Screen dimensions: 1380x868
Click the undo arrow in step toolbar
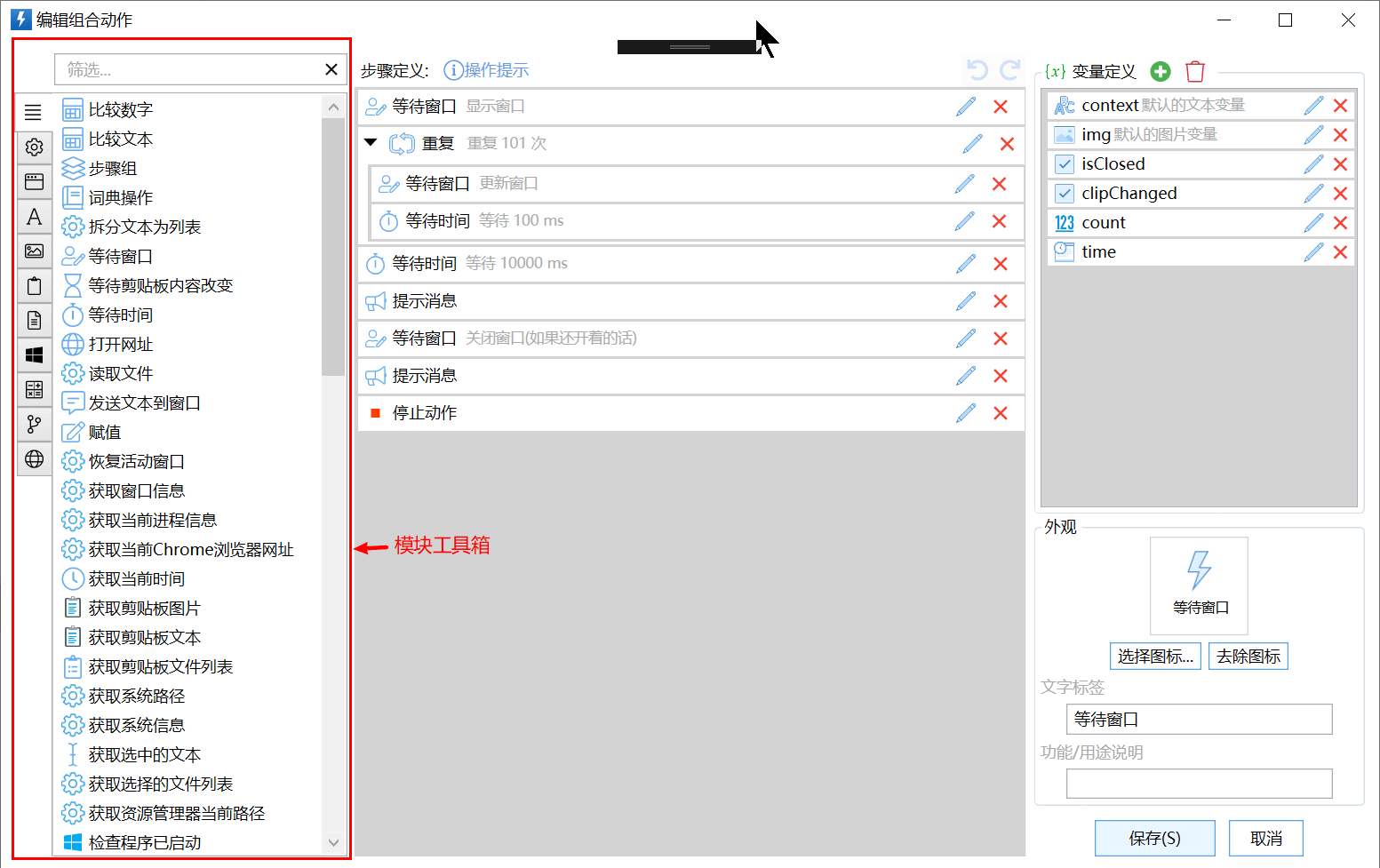click(x=977, y=70)
